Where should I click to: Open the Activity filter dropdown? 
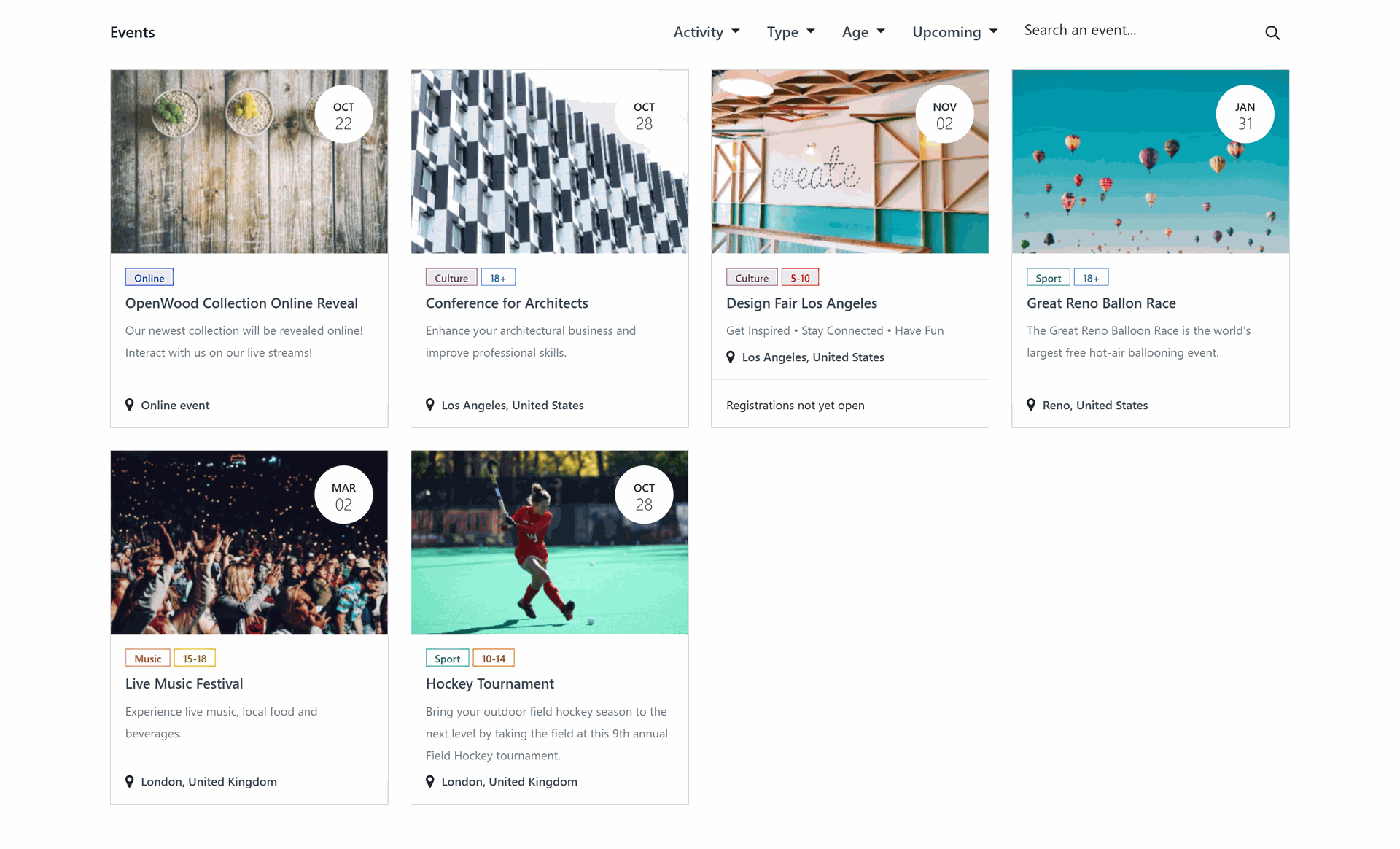(707, 32)
